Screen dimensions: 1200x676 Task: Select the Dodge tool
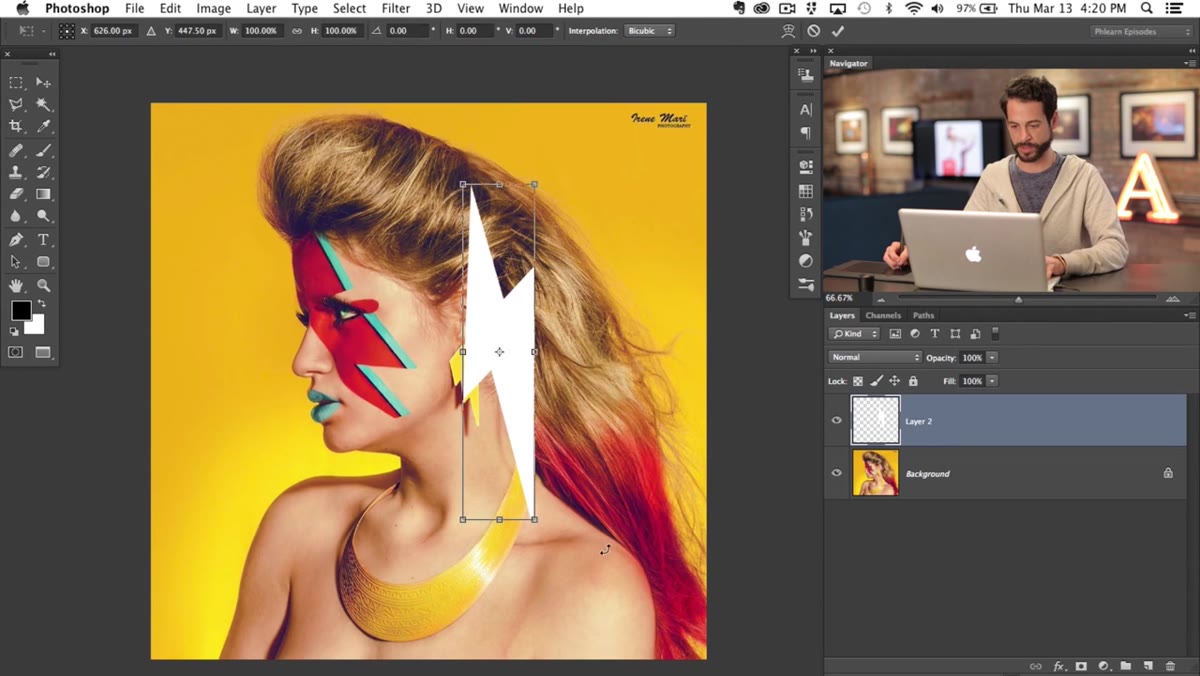[x=43, y=216]
